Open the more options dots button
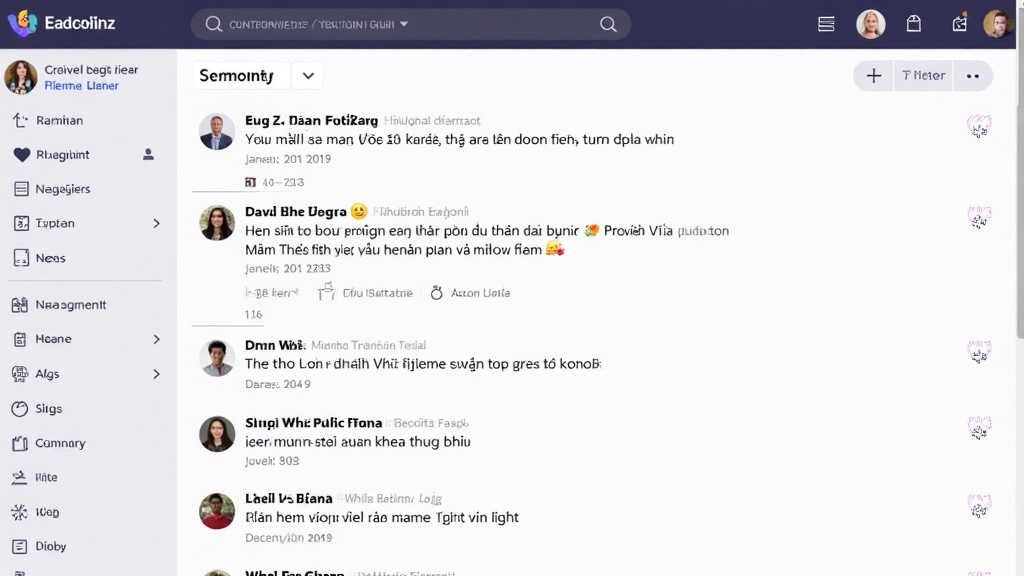The image size is (1024, 576). point(972,76)
